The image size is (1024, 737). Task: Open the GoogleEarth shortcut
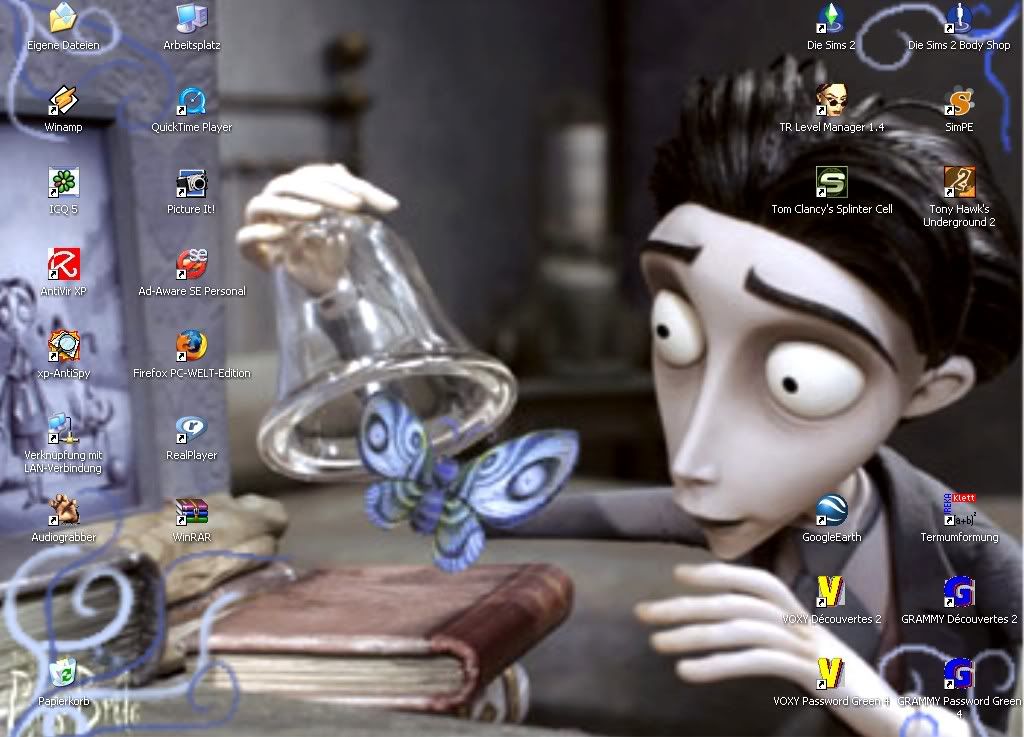(x=831, y=510)
